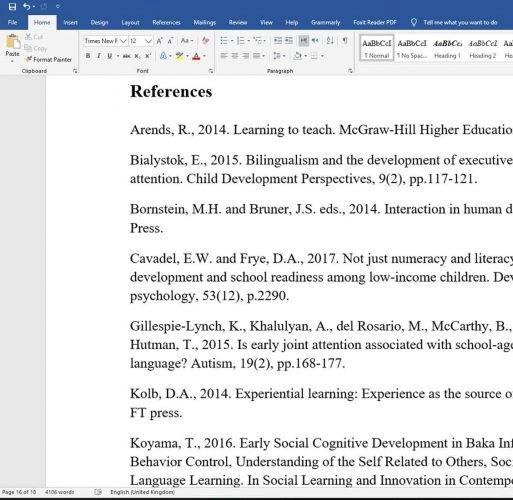Toggle Italic formatting

pyautogui.click(x=99, y=56)
